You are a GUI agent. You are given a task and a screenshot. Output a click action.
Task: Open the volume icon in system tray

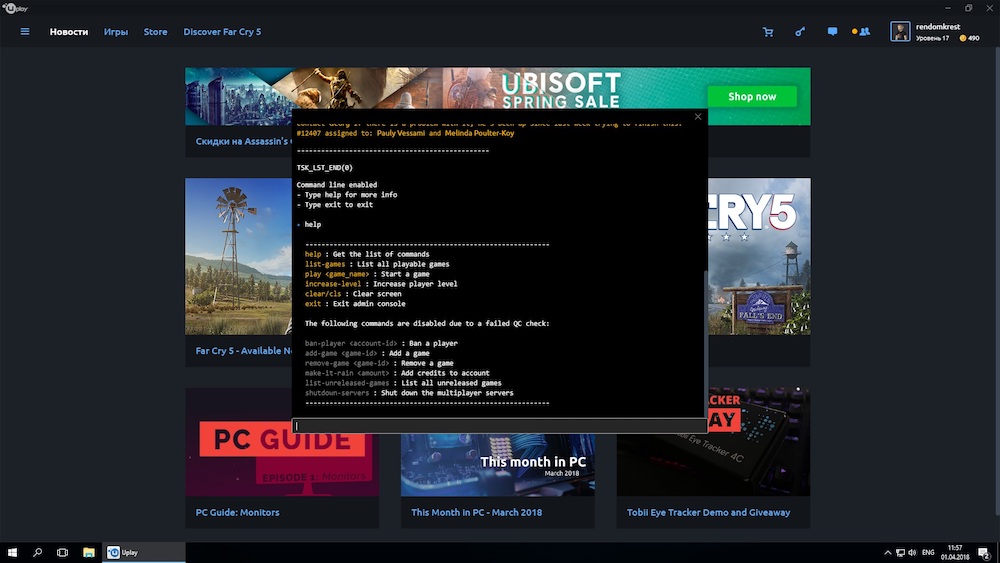pyautogui.click(x=912, y=553)
